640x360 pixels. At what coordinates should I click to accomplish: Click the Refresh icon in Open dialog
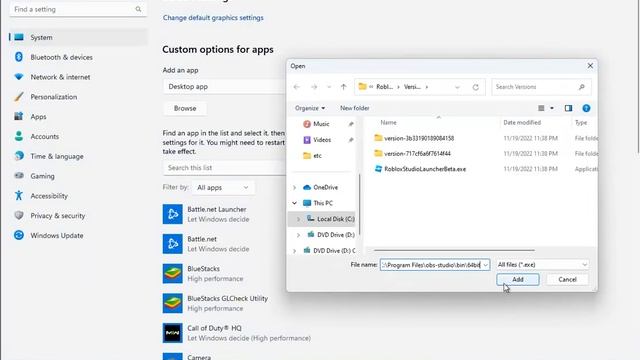click(x=476, y=87)
